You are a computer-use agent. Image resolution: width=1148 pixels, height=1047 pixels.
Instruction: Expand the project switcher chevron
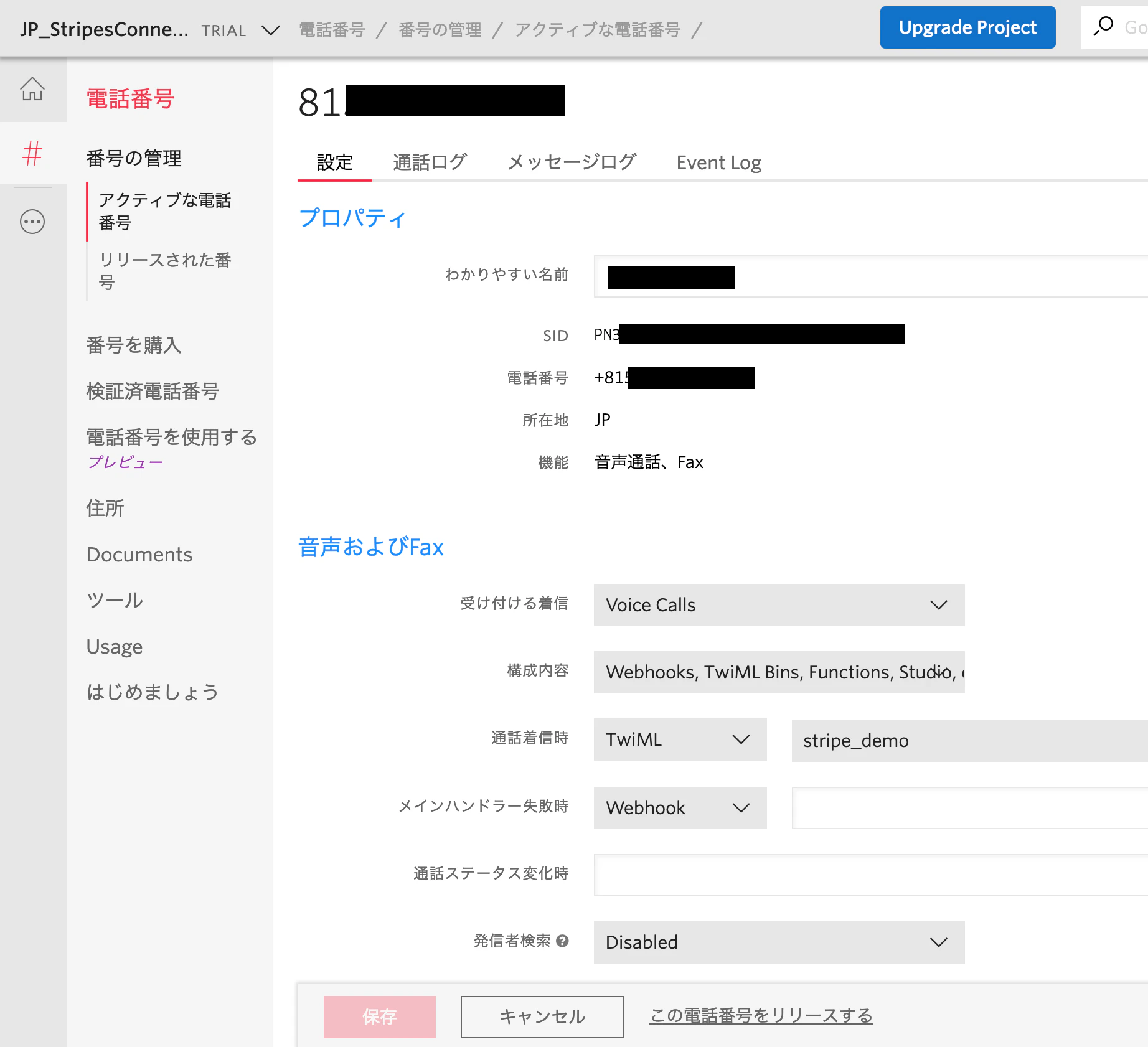(270, 30)
